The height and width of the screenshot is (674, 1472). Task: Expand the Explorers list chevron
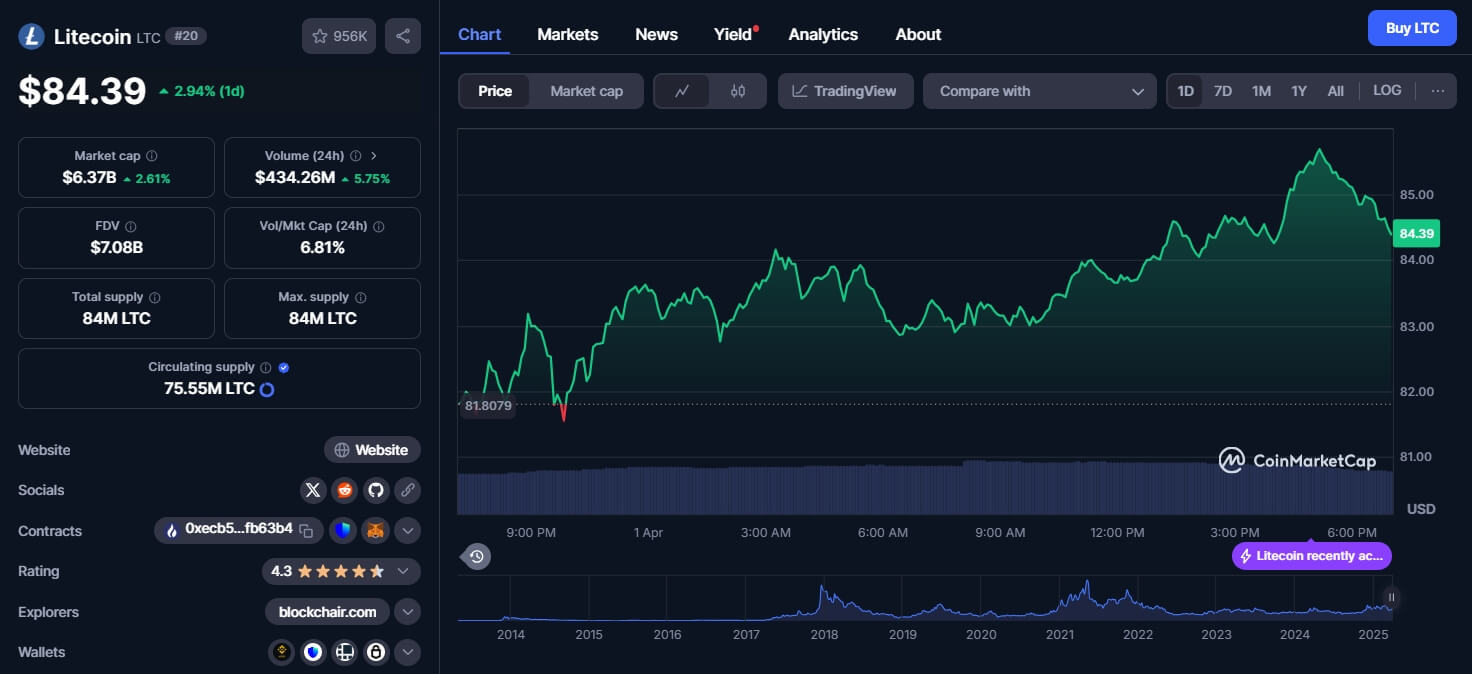point(407,612)
